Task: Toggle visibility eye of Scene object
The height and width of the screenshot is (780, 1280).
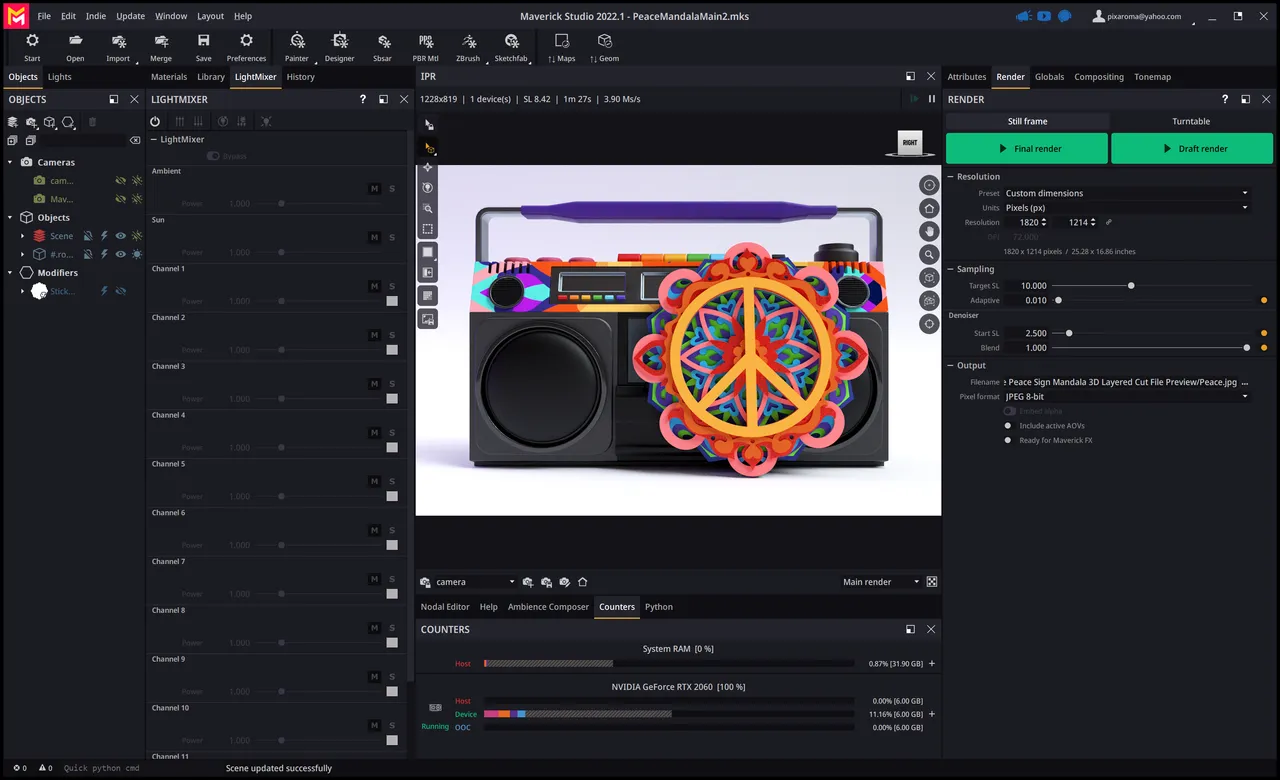Action: [x=120, y=236]
